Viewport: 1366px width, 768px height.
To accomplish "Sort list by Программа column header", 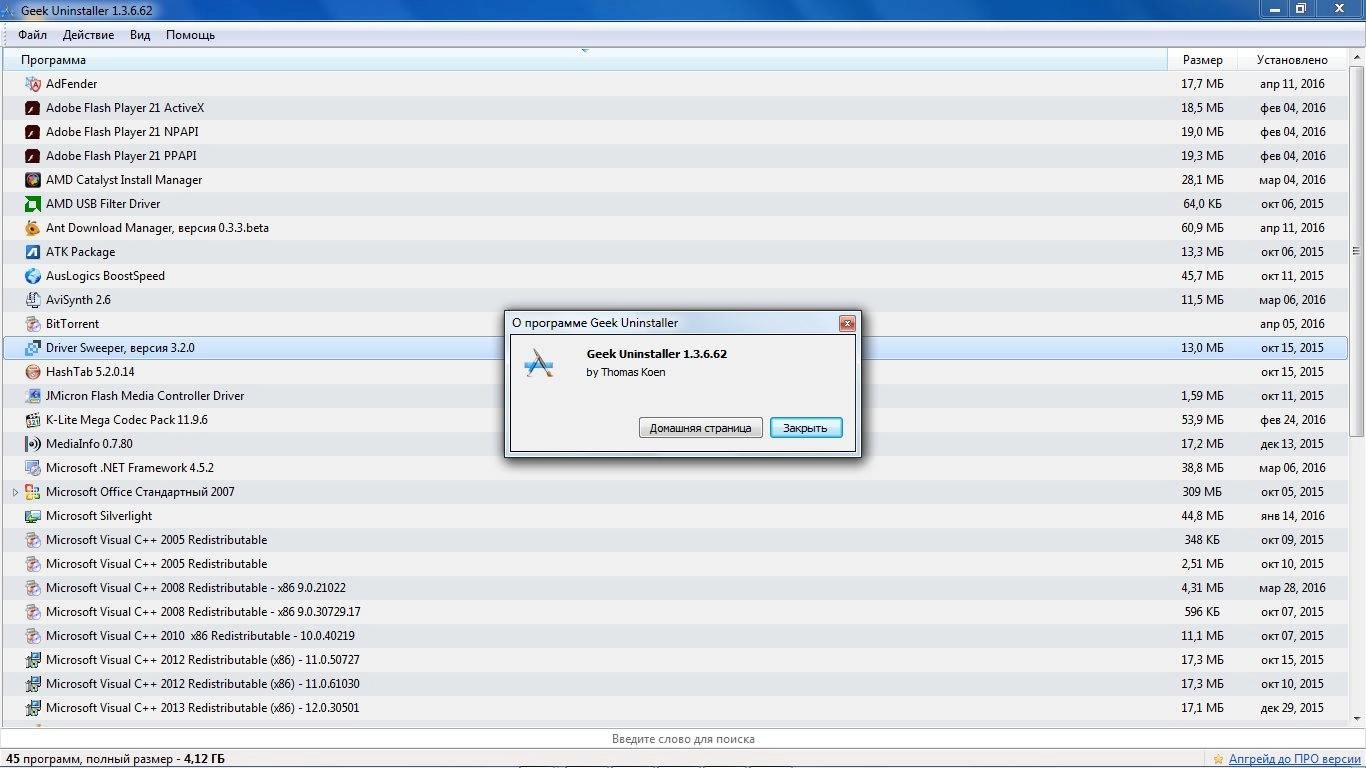I will [585, 60].
